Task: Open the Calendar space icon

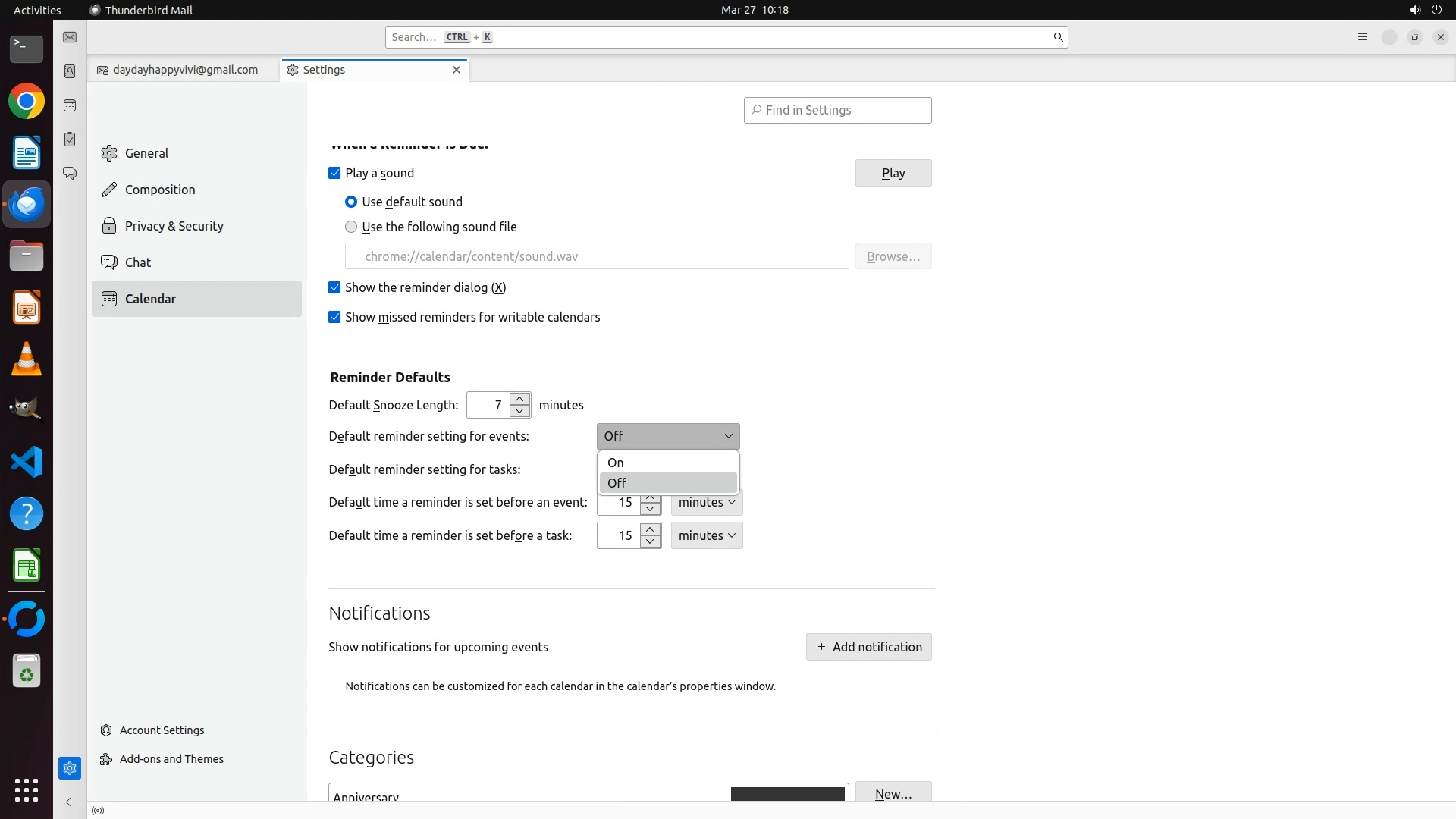Action: 70,105
